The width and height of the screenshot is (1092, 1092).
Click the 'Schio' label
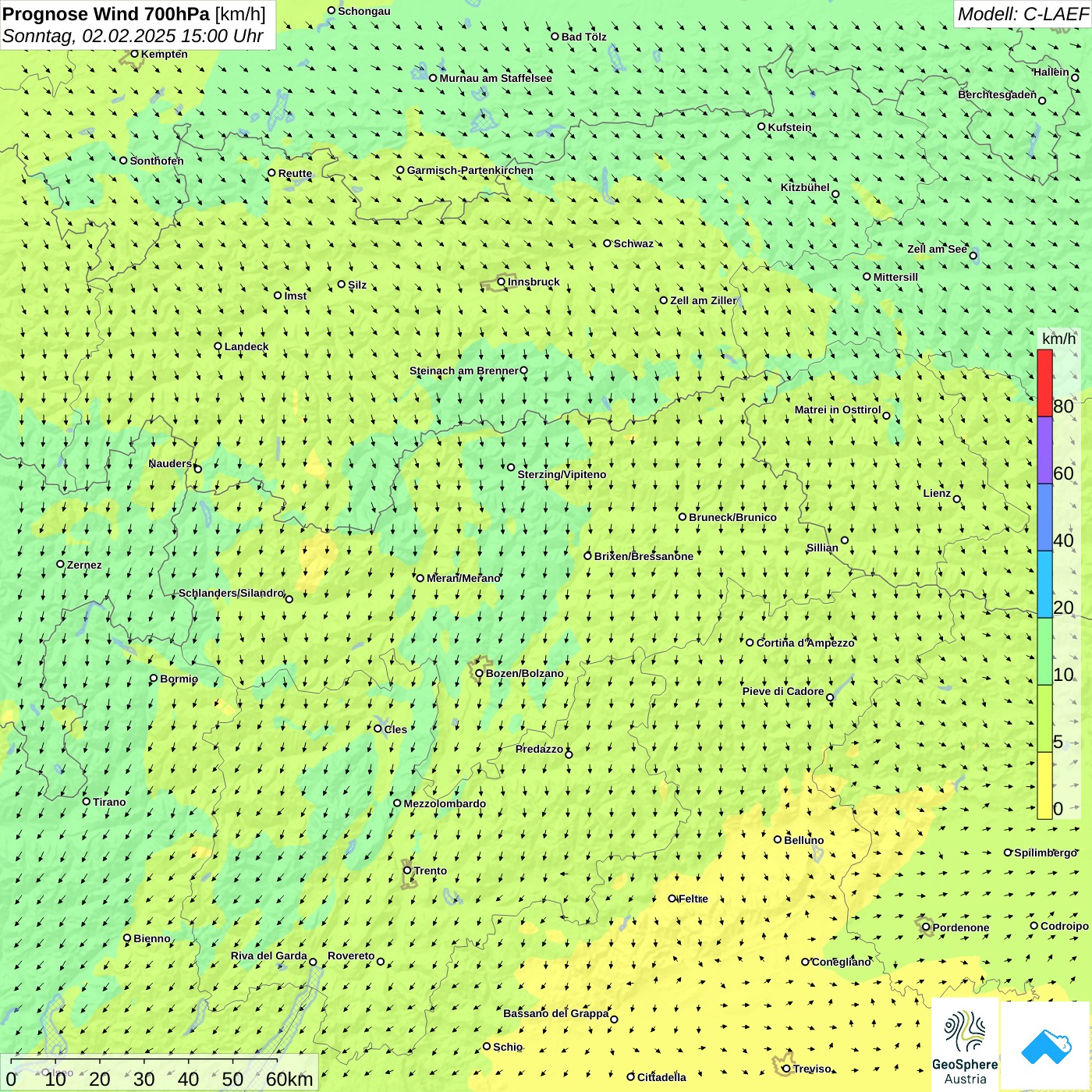[508, 1047]
